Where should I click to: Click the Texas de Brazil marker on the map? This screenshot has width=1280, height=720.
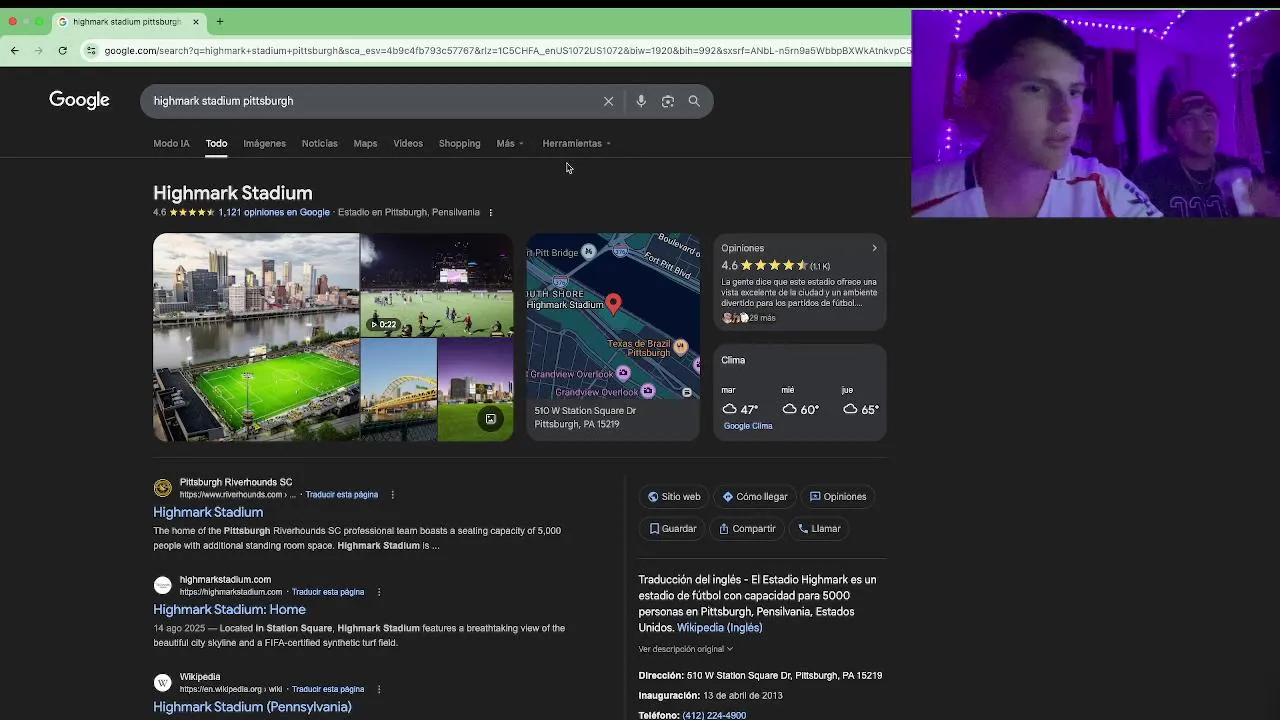click(x=680, y=347)
